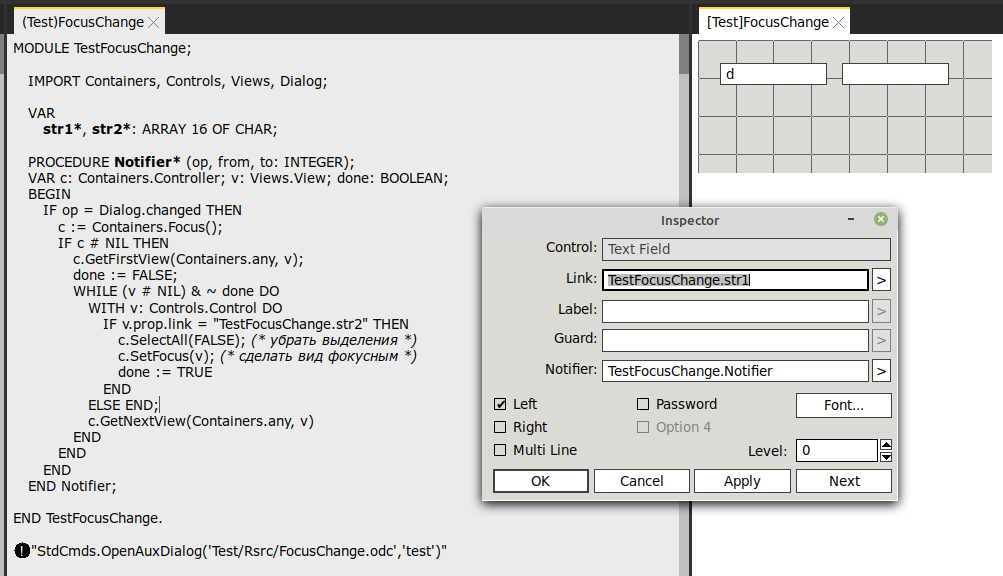Image resolution: width=1003 pixels, height=576 pixels.
Task: Enable the Right alignment checkbox
Action: pyautogui.click(x=500, y=427)
